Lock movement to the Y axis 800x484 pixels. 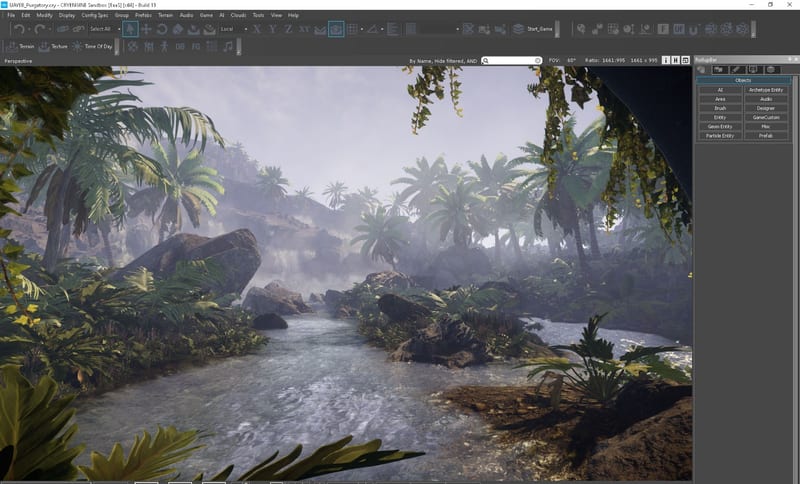coord(272,29)
